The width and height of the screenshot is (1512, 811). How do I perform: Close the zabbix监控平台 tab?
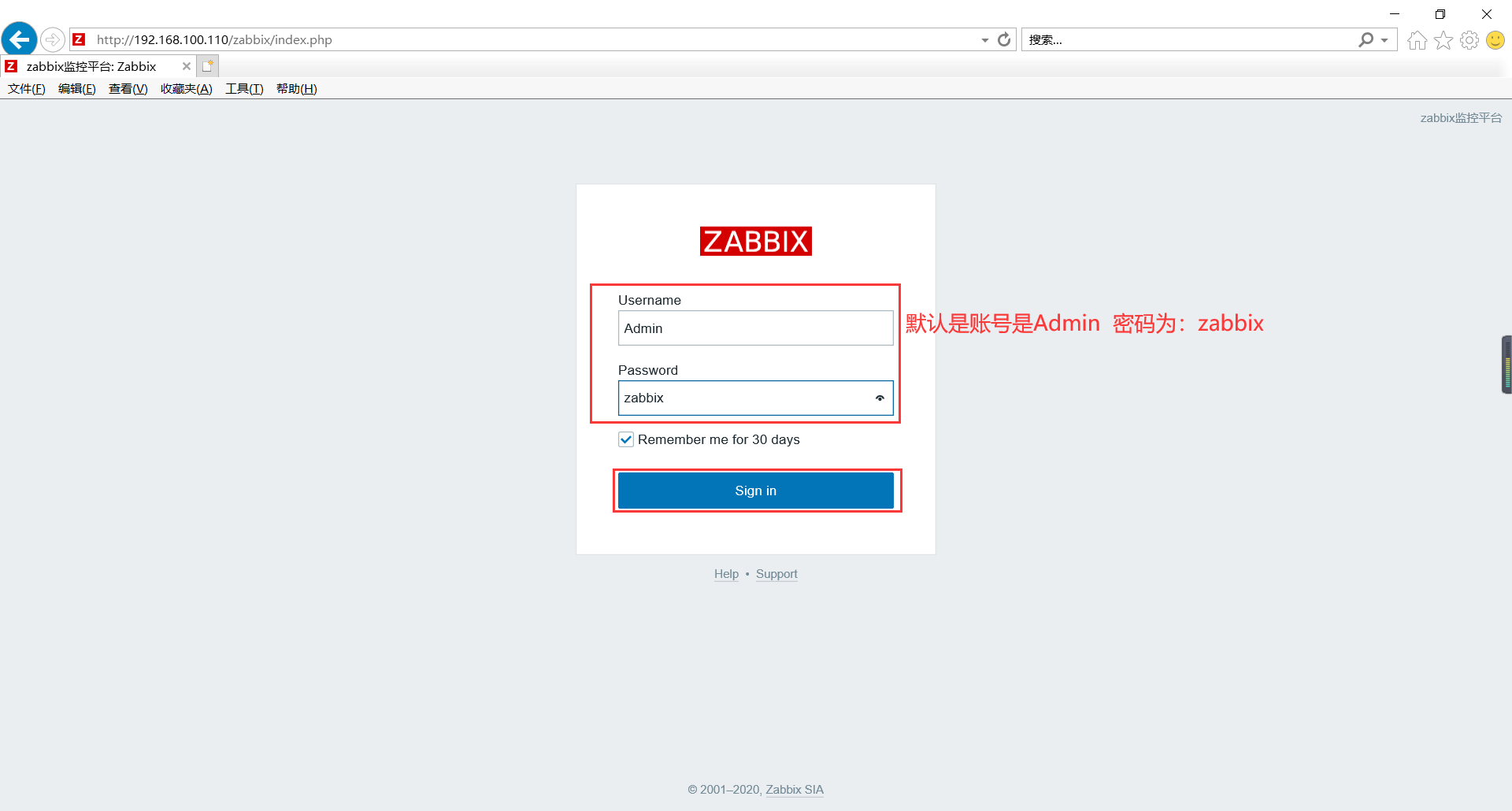click(186, 66)
